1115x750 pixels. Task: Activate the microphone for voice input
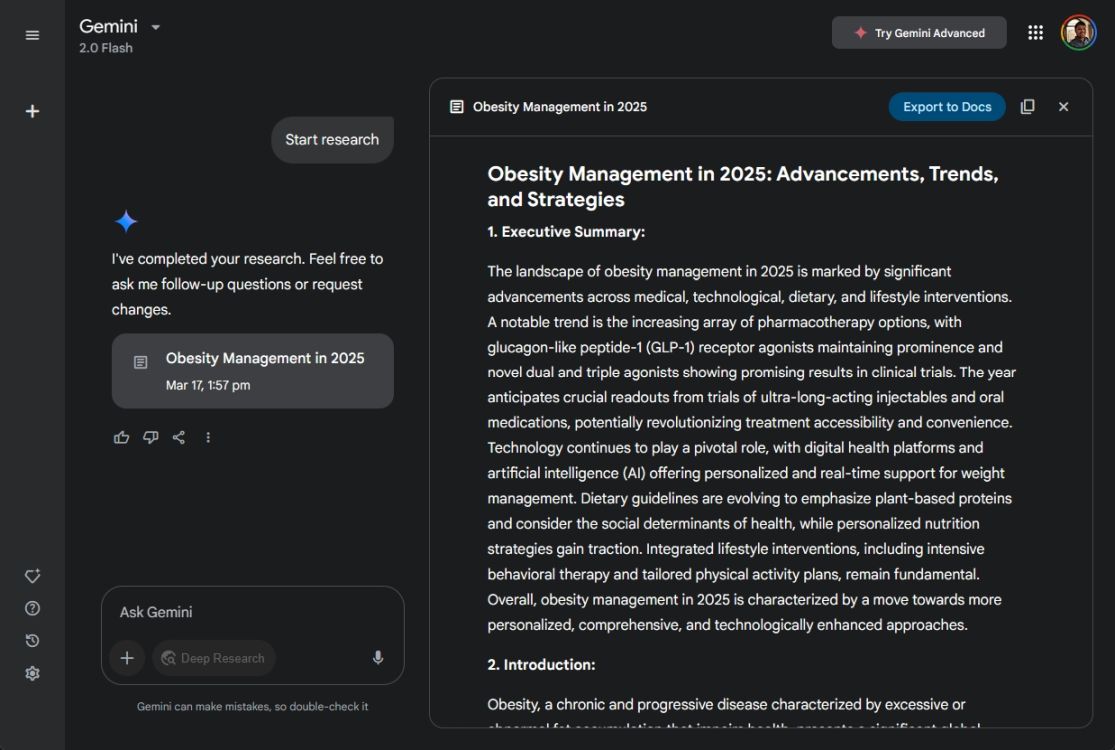click(x=377, y=658)
